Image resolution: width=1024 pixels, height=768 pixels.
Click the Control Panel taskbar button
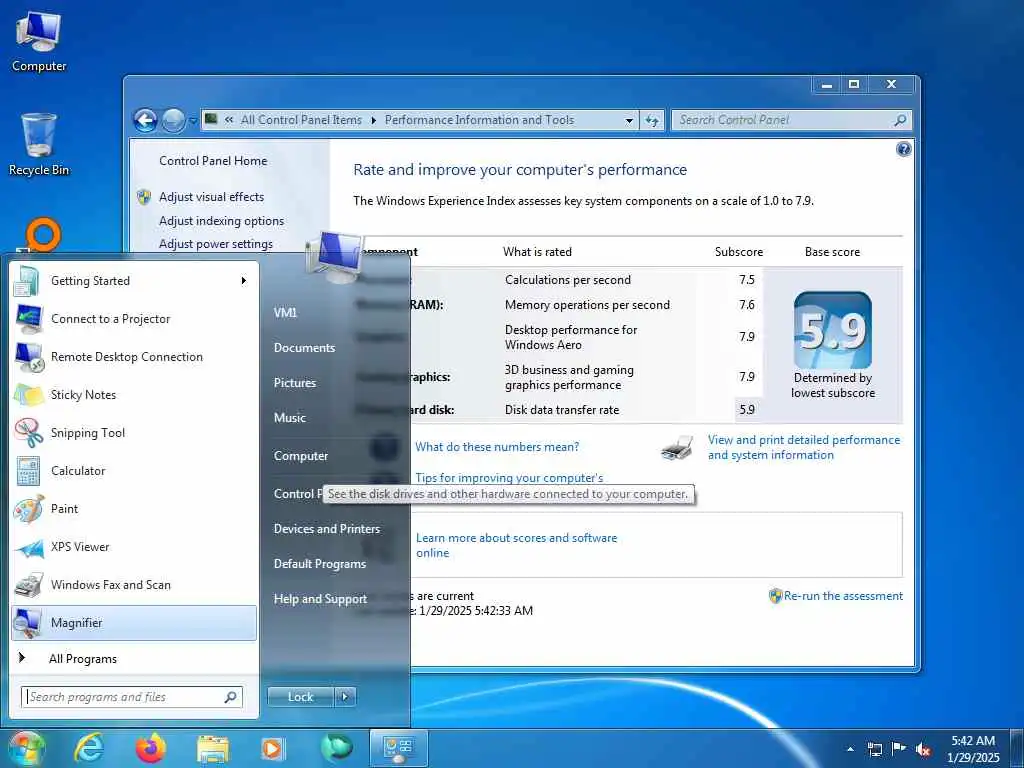(399, 748)
